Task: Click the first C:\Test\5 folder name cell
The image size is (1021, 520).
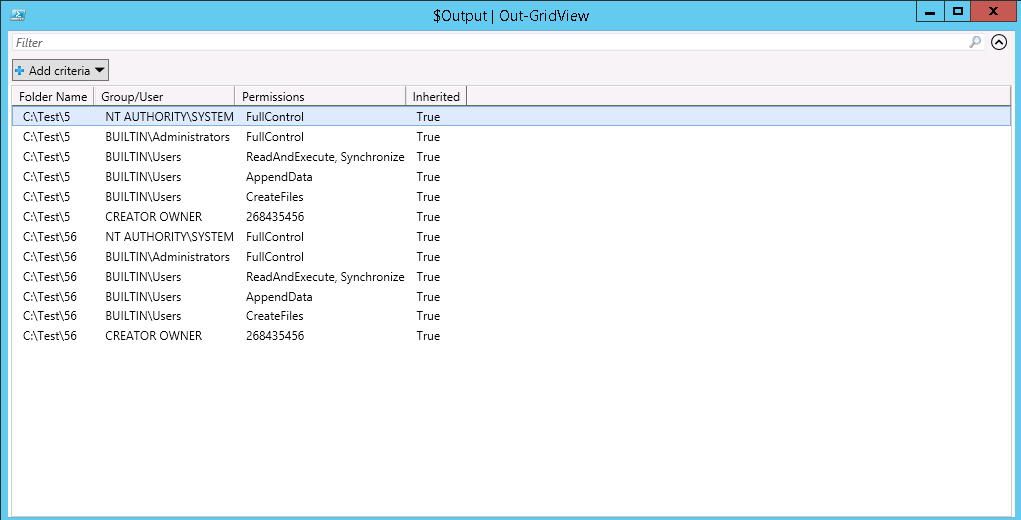Action: 46,117
